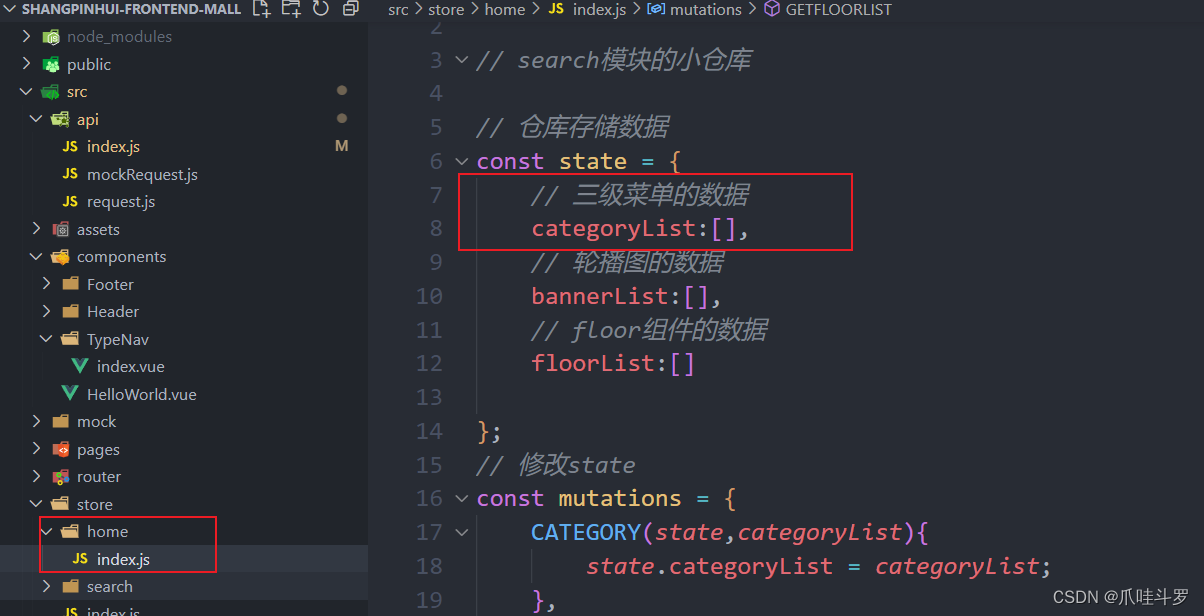1204x616 pixels.
Task: Click the node_modules folder icon
Action: [x=51, y=37]
